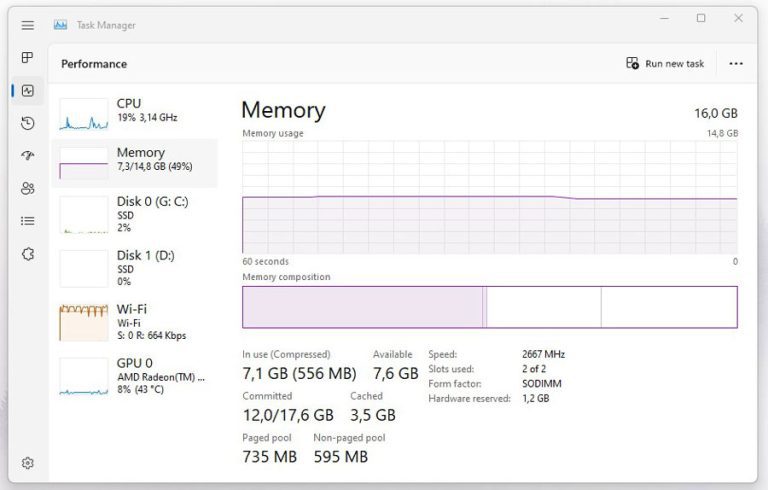
Task: Open Task Manager settings gear
Action: [28, 463]
